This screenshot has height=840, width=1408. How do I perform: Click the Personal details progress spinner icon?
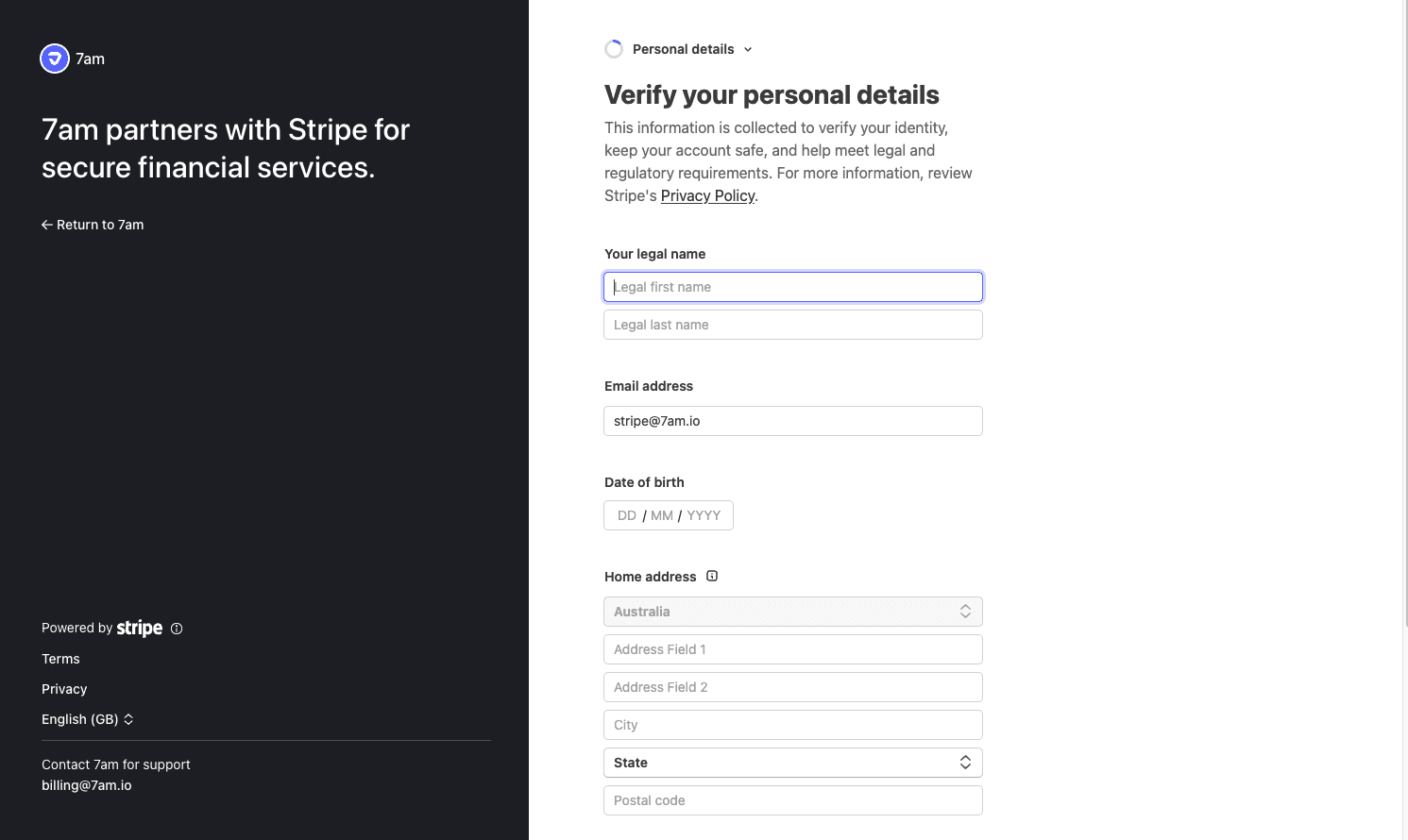pyautogui.click(x=614, y=49)
